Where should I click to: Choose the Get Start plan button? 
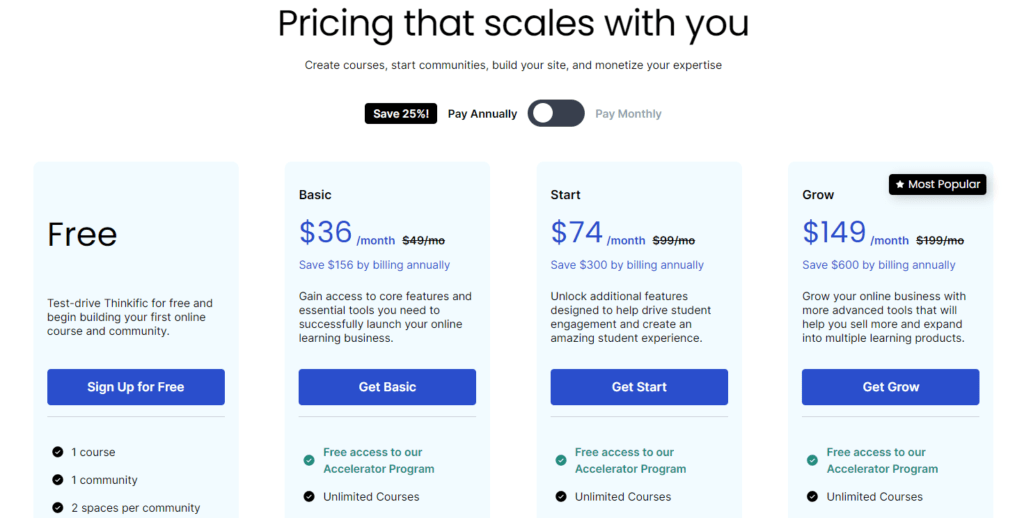tap(639, 387)
